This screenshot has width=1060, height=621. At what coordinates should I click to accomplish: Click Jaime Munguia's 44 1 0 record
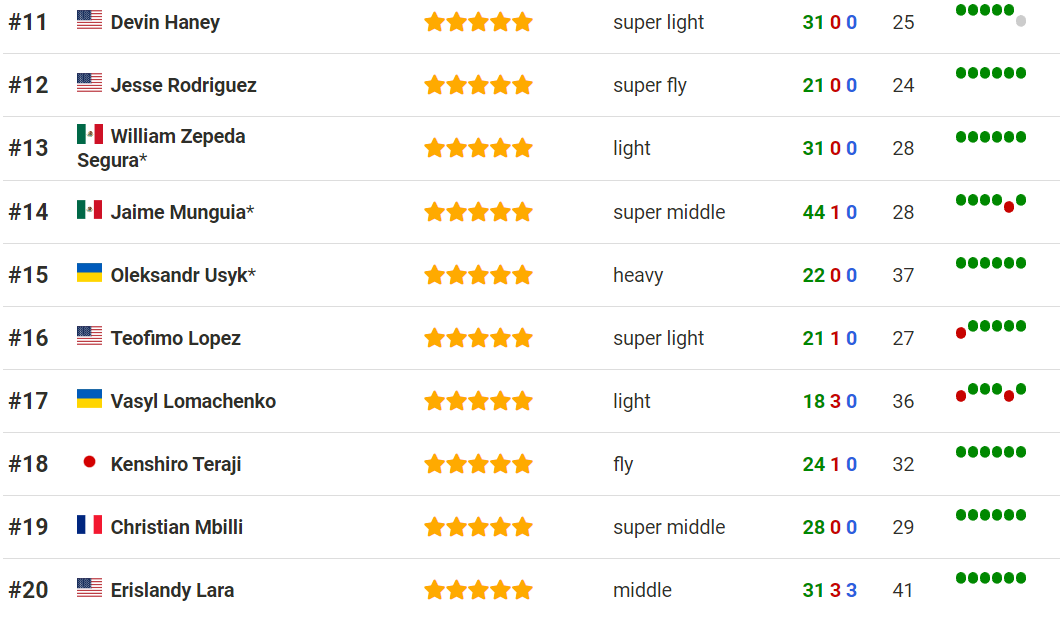pyautogui.click(x=829, y=212)
